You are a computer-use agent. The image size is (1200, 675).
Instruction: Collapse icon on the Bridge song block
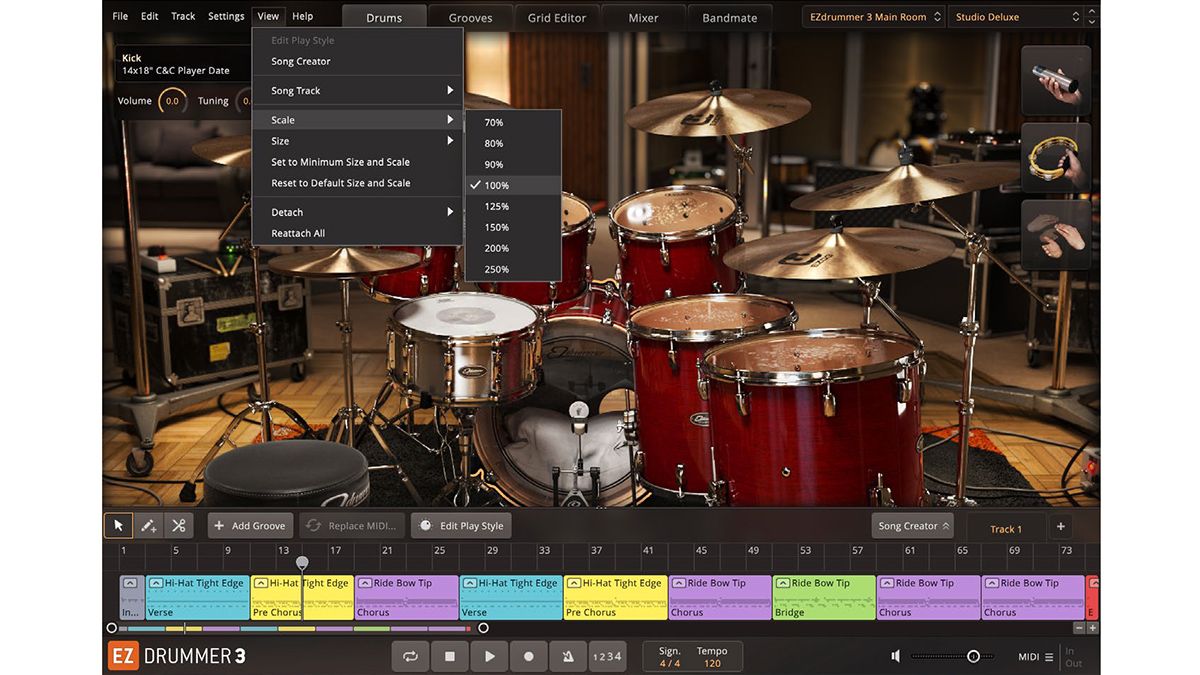click(782, 583)
